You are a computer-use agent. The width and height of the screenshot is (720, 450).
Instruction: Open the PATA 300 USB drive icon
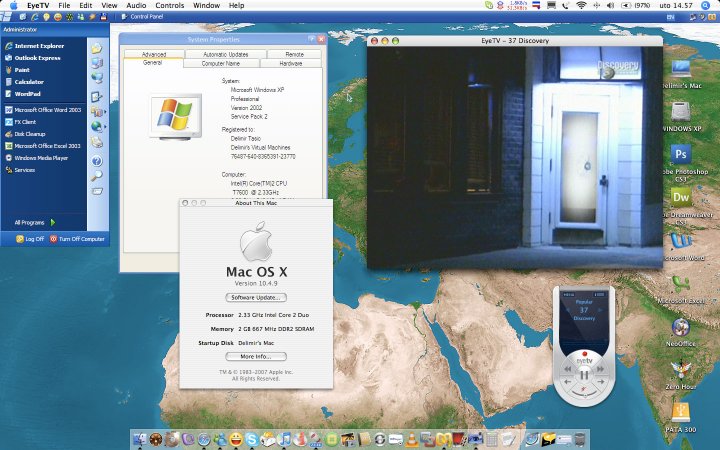click(681, 412)
